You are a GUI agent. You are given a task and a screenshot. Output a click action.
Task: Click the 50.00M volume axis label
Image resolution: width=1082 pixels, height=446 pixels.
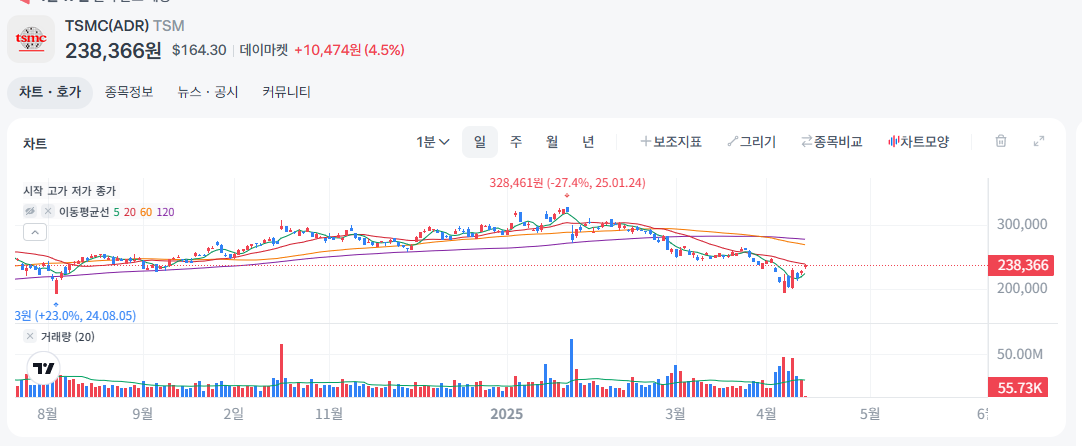click(x=1022, y=354)
